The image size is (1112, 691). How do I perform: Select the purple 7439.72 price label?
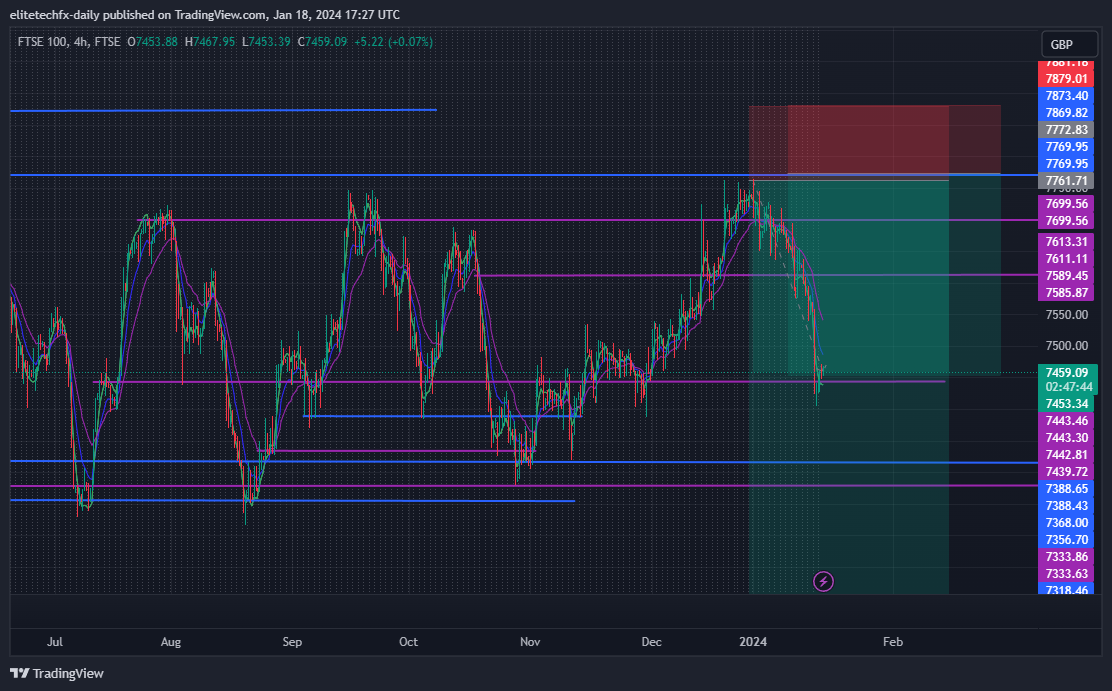coord(1066,472)
